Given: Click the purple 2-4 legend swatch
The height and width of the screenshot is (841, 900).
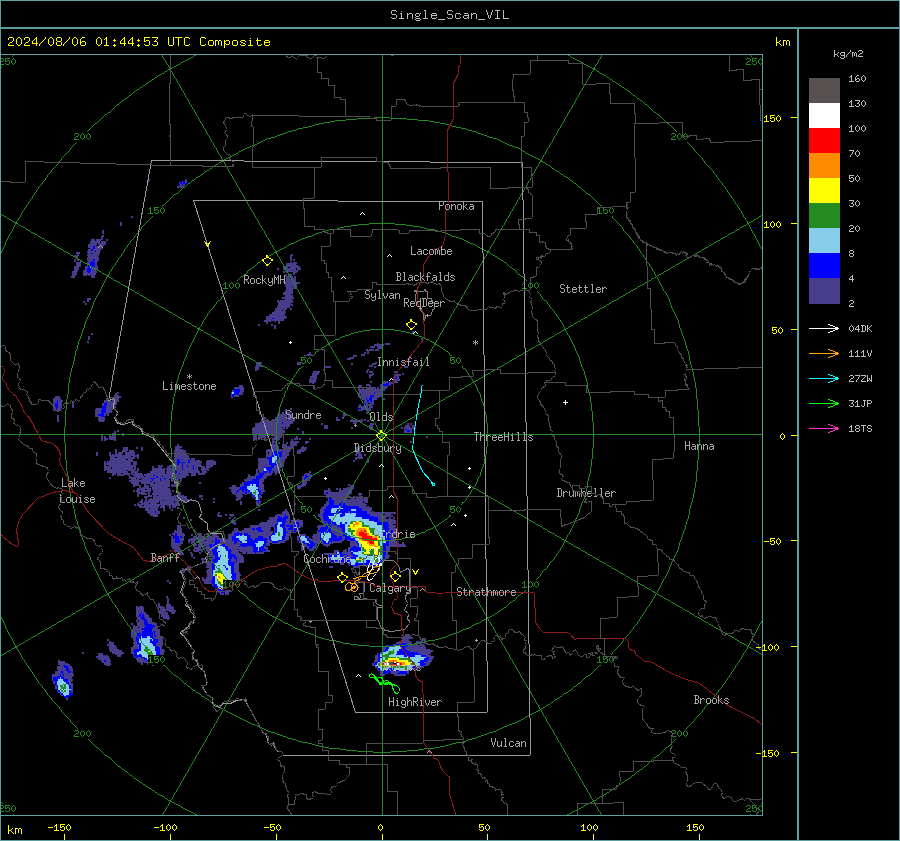Looking at the screenshot, I should pyautogui.click(x=824, y=291).
